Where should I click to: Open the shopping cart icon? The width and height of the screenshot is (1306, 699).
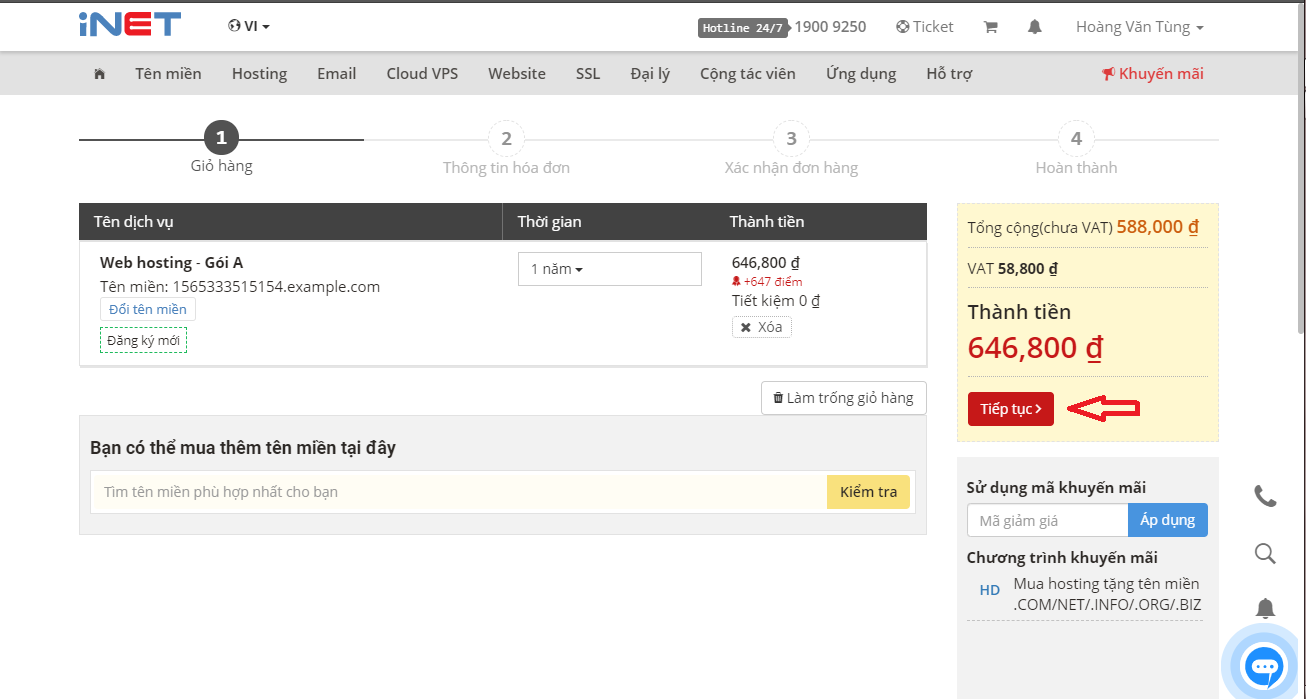[990, 27]
